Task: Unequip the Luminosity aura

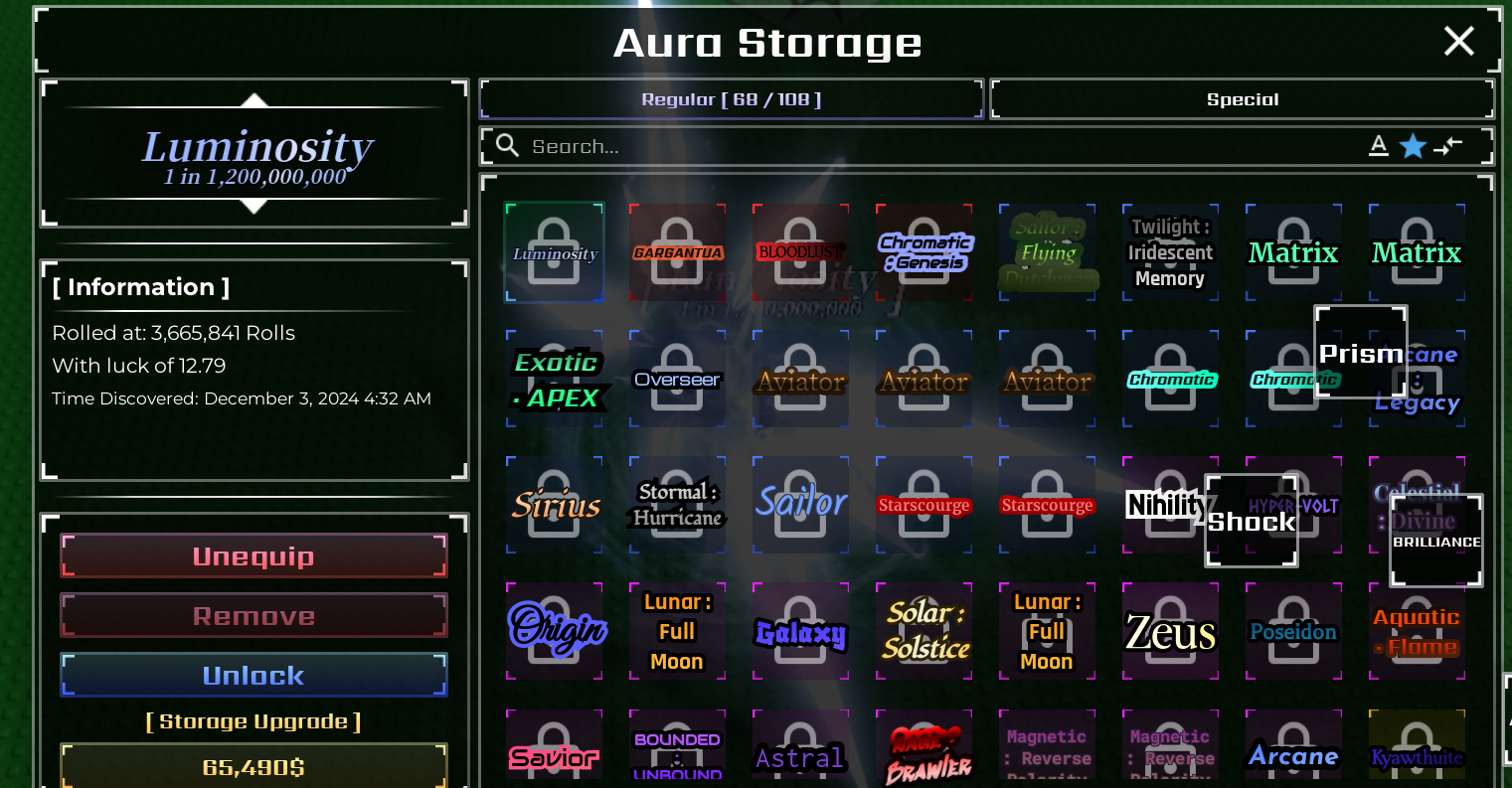Action: tap(253, 556)
